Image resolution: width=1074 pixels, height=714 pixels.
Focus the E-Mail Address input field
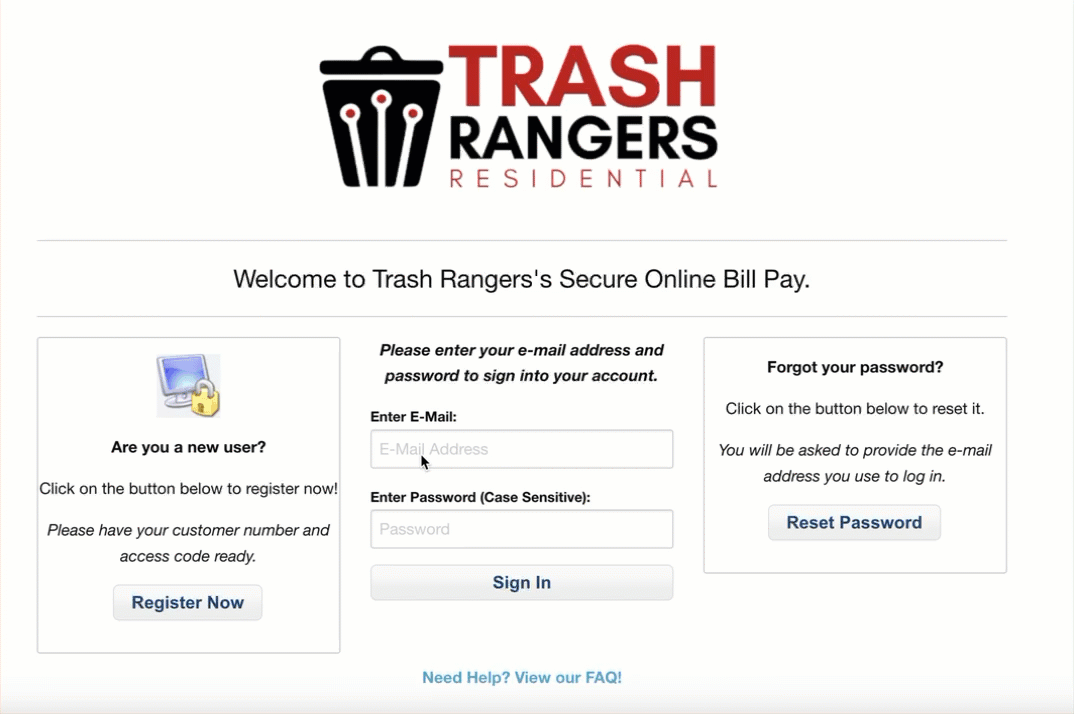pyautogui.click(x=522, y=449)
